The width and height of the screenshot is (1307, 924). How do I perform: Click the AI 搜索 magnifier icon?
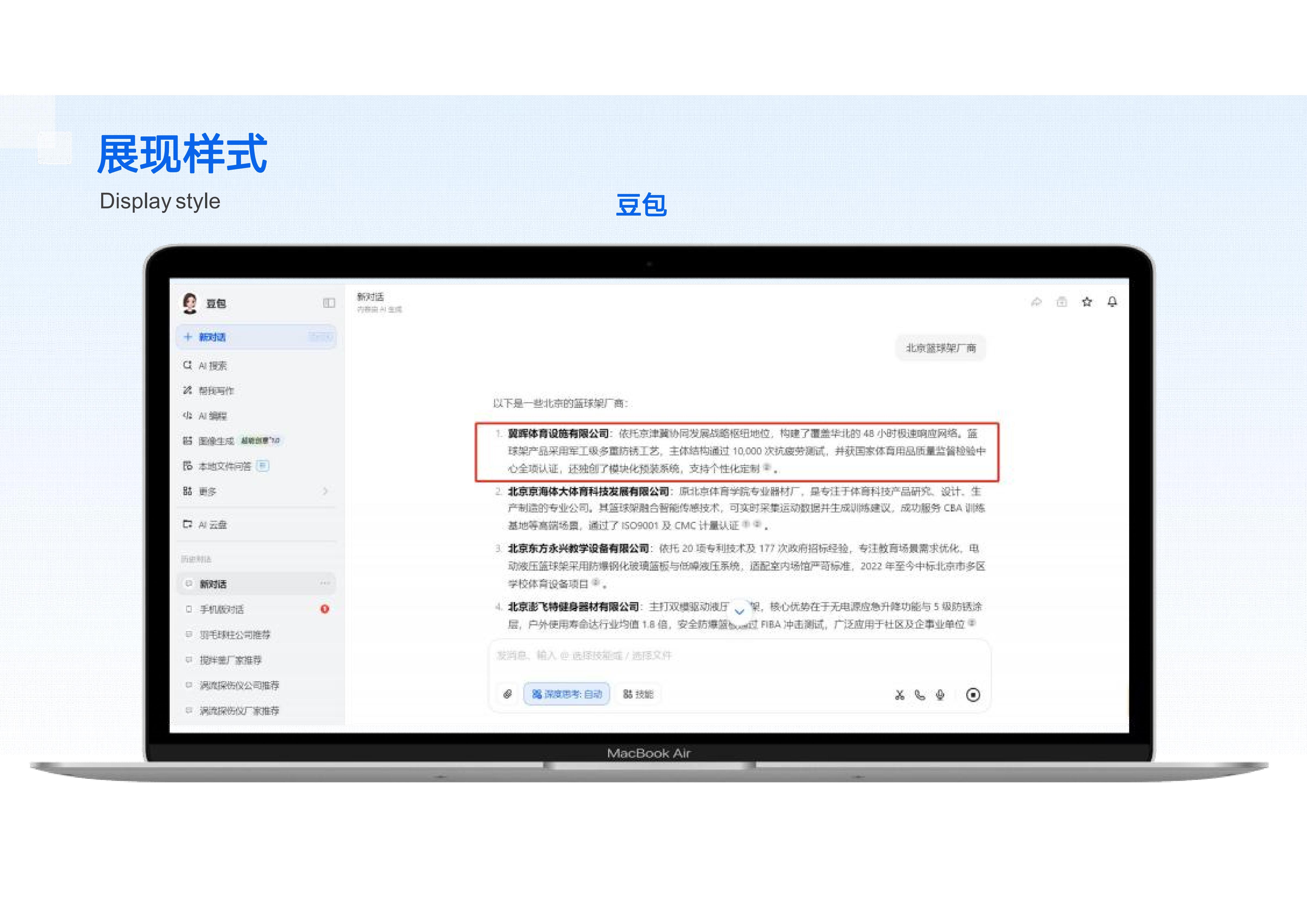[187, 365]
